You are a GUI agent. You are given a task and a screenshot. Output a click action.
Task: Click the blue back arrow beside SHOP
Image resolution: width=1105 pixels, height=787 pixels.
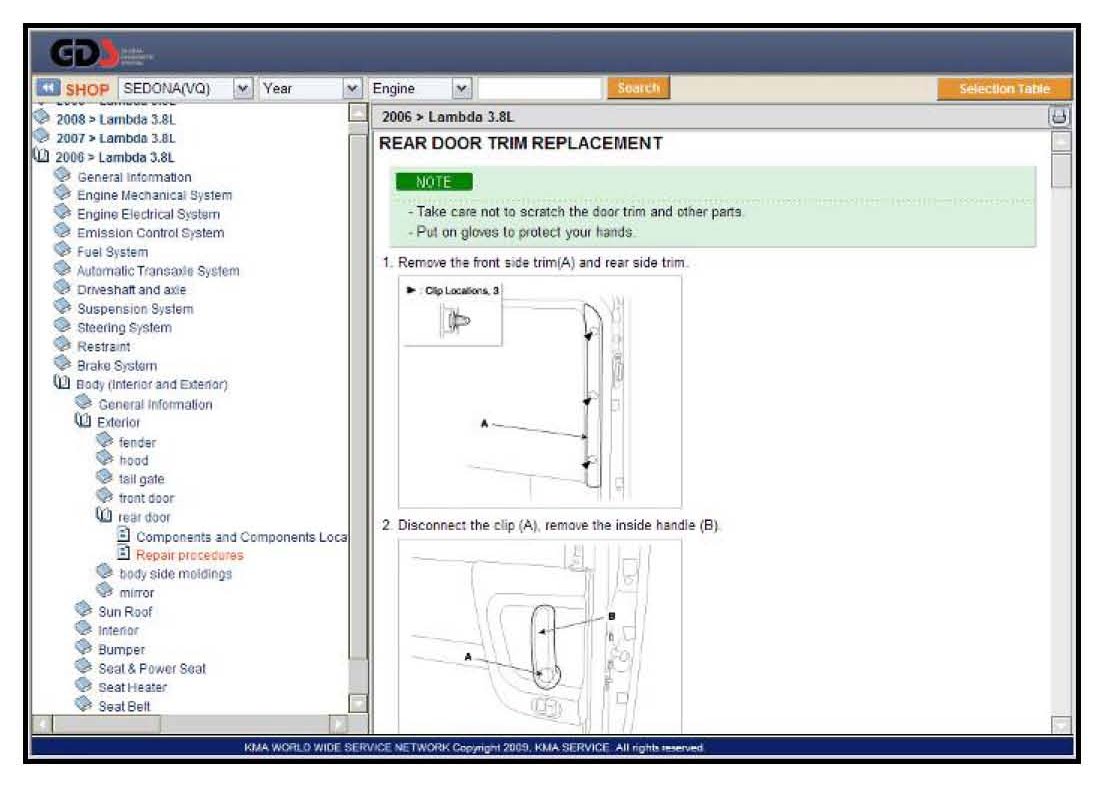point(49,89)
